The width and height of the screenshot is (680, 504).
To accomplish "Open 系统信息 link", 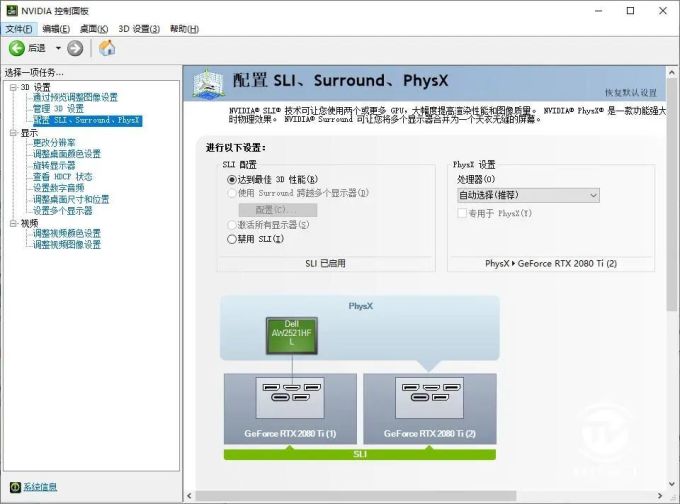I will point(40,487).
